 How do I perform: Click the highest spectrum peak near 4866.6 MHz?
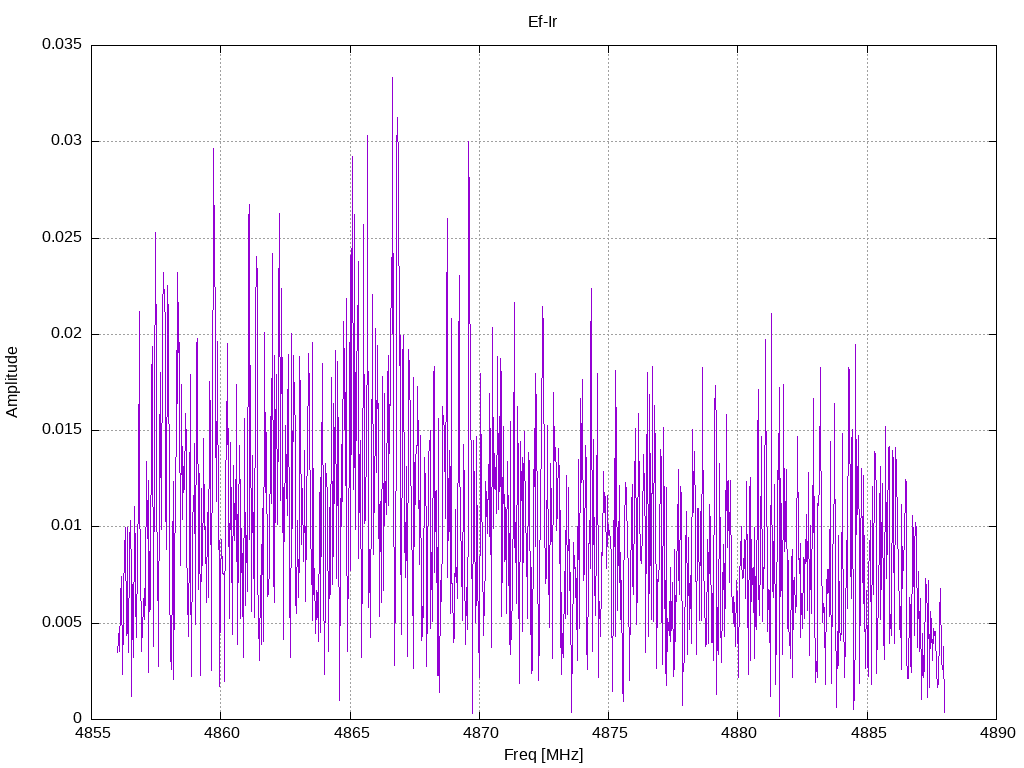(392, 78)
